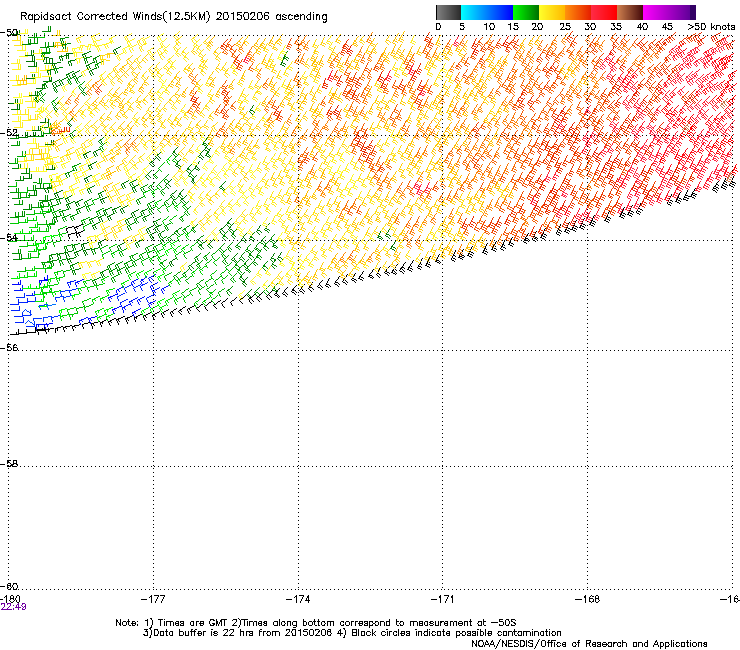Click the 'Rapidscat Corrected Winds' chart title
The width and height of the screenshot is (740, 650).
coord(115,17)
